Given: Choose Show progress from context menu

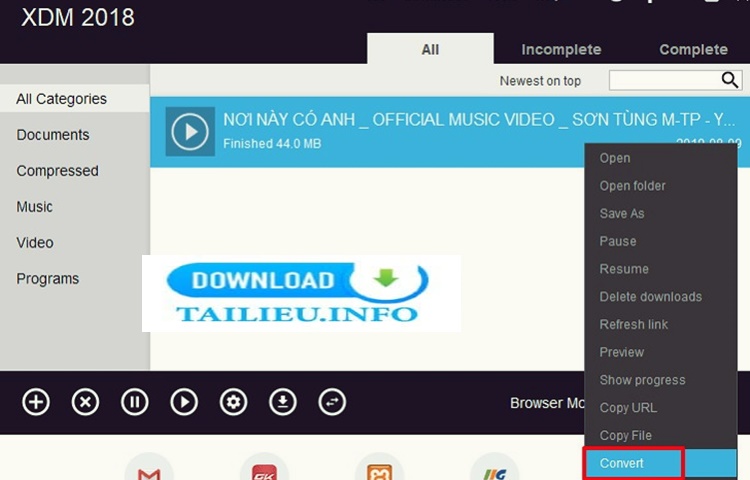Looking at the screenshot, I should [x=660, y=380].
